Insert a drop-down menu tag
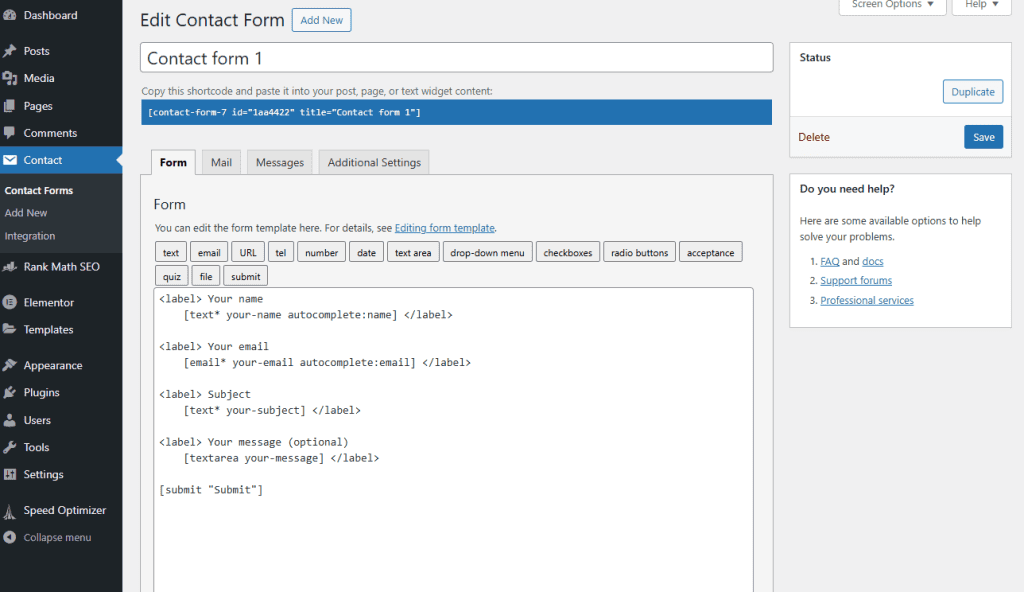1024x592 pixels. tap(487, 252)
